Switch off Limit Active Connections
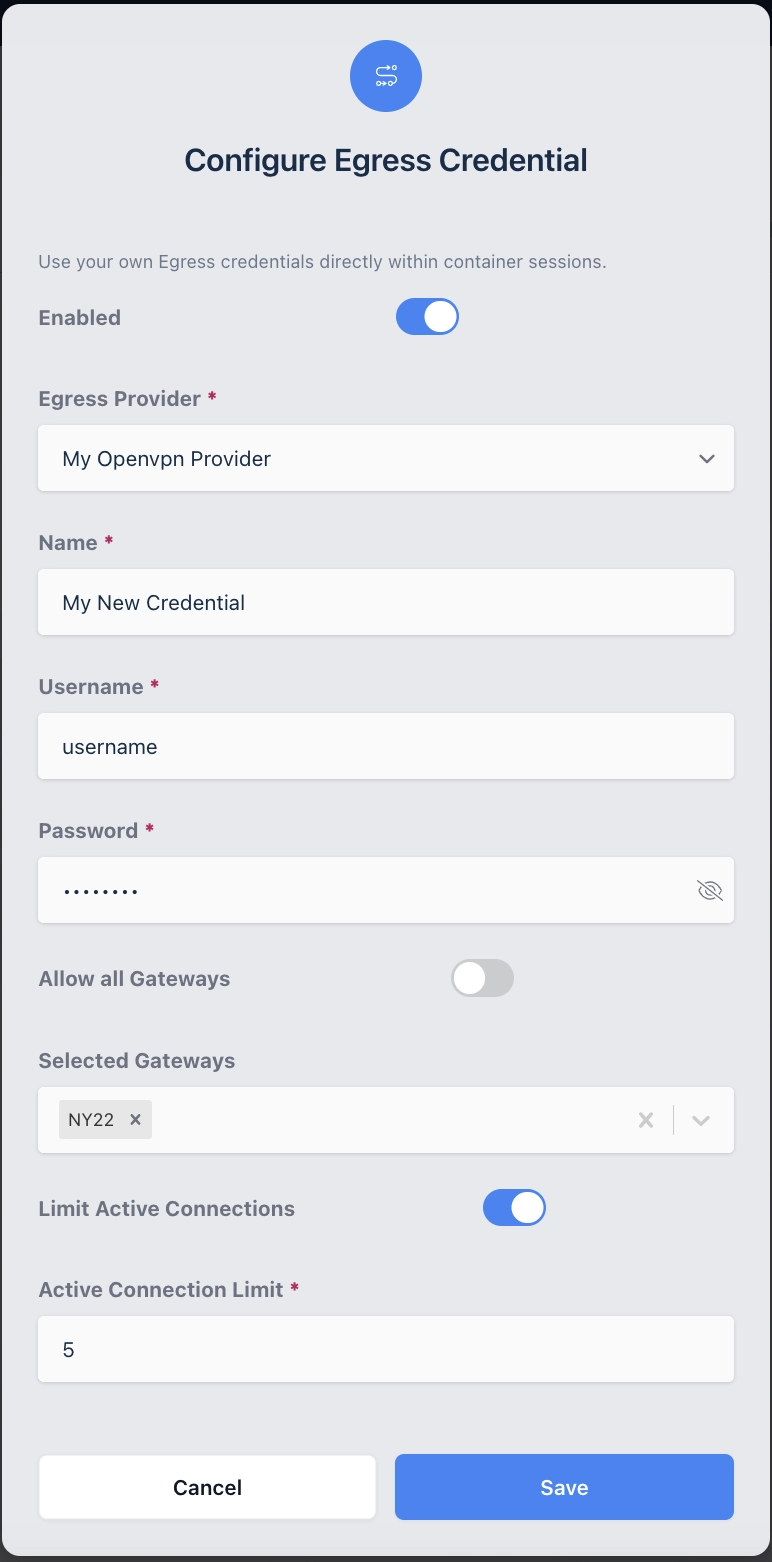Image resolution: width=772 pixels, height=1562 pixels. point(514,1208)
